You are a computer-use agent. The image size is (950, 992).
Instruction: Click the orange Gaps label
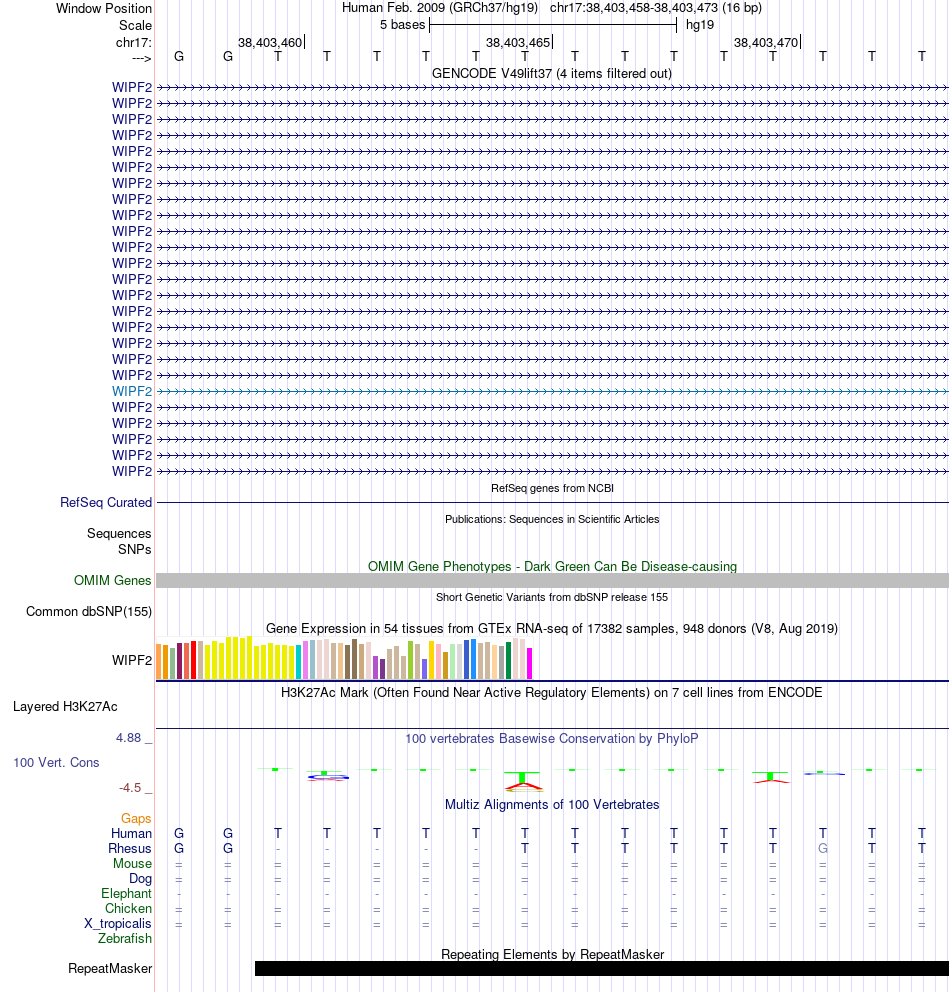click(136, 819)
